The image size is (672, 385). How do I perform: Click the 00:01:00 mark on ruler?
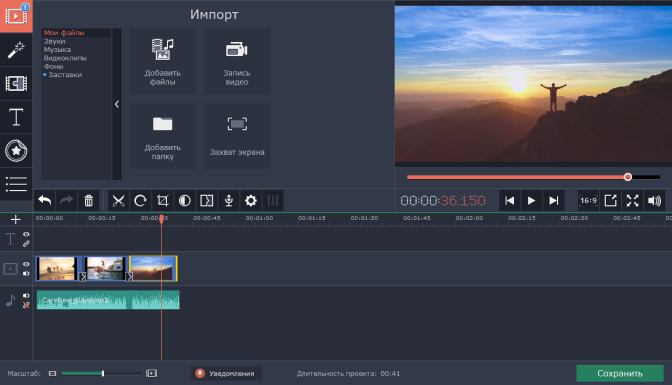(x=259, y=218)
